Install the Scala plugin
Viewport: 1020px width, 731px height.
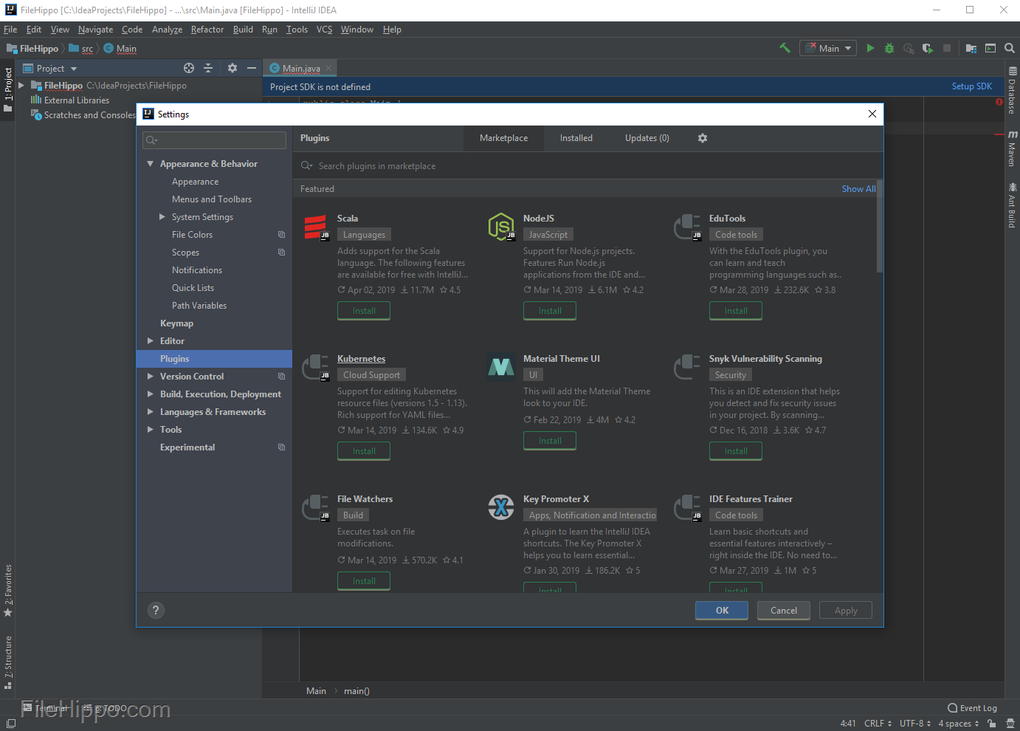[x=363, y=310]
